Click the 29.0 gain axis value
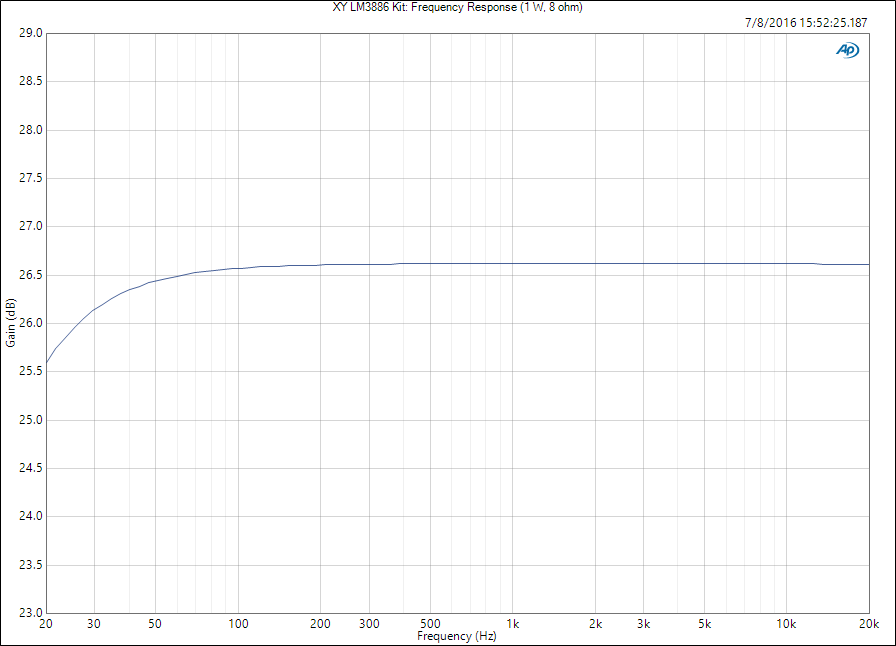Image resolution: width=896 pixels, height=646 pixels. 31,33
